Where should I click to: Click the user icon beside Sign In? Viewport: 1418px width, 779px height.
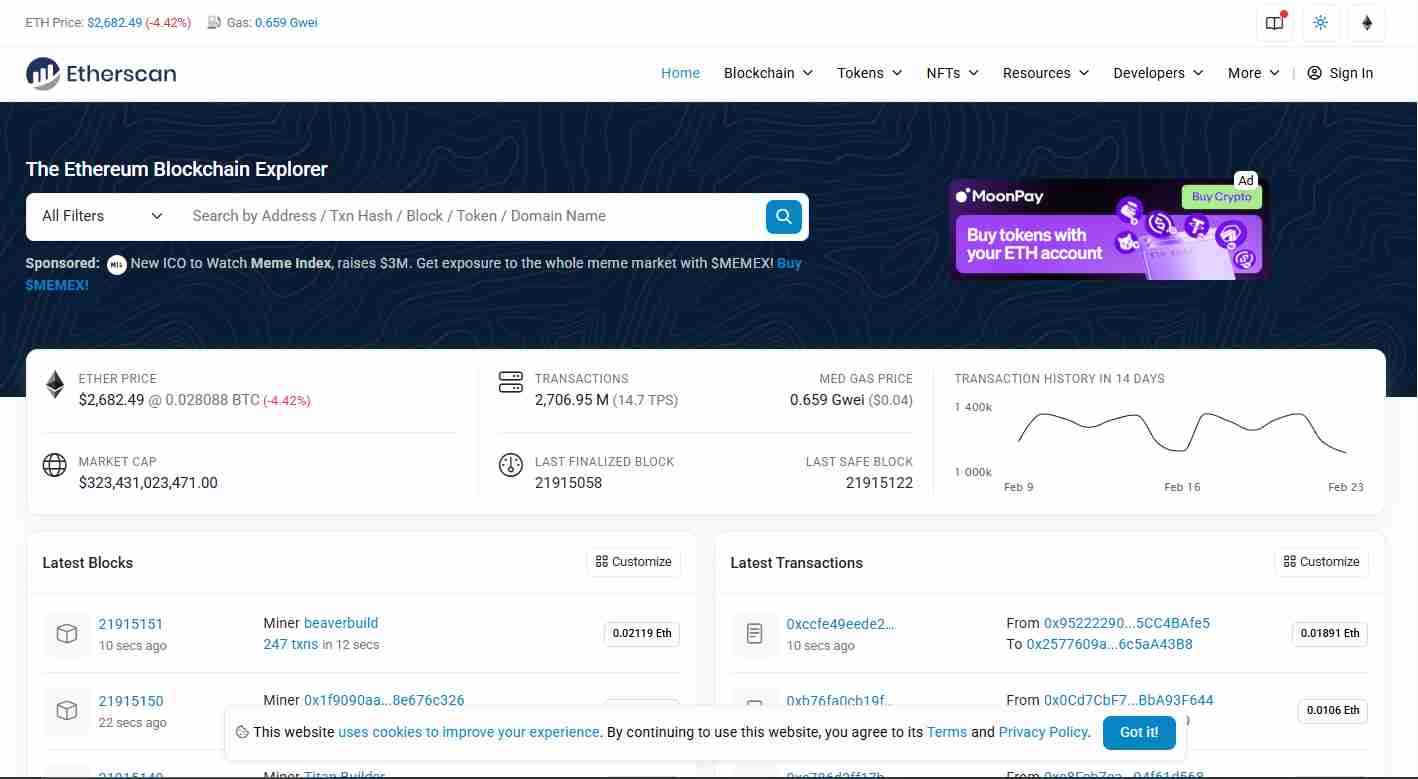click(1315, 73)
